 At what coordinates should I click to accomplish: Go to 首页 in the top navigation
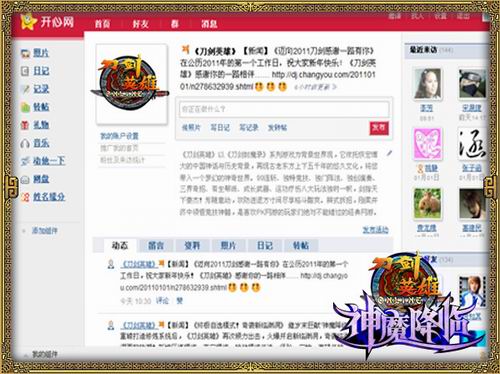[102, 24]
